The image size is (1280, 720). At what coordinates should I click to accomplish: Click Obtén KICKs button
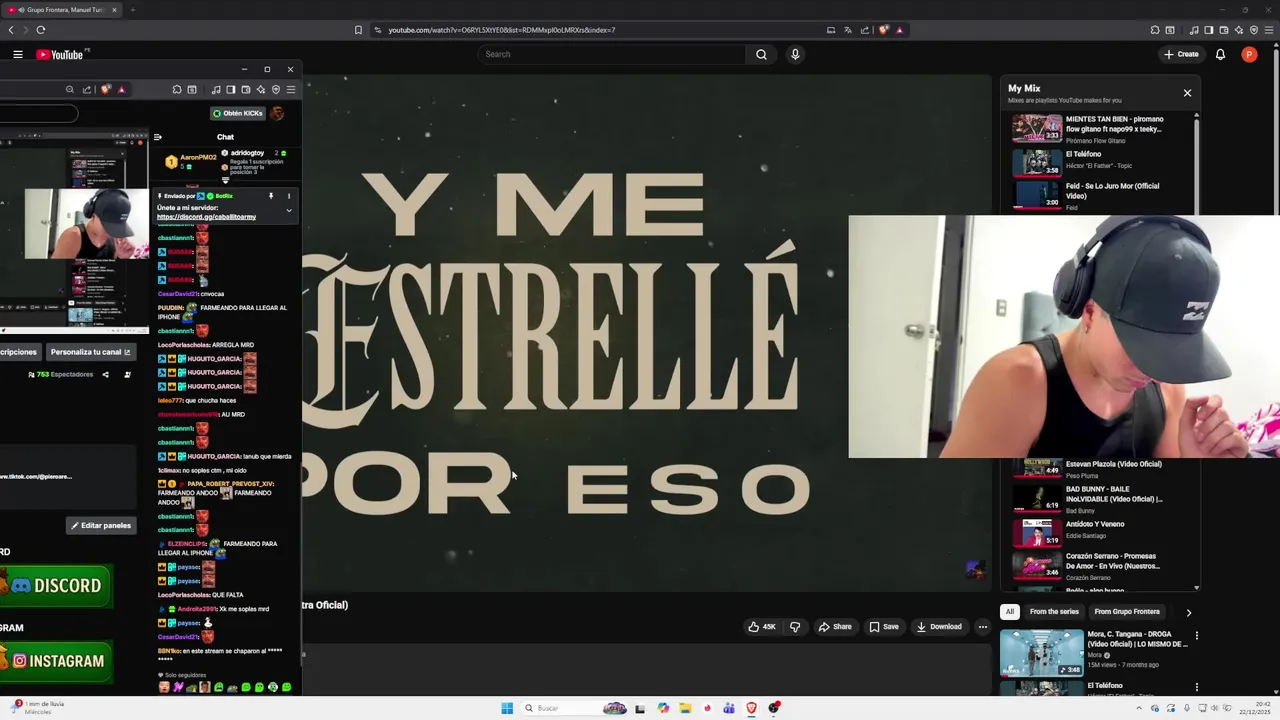click(x=237, y=113)
